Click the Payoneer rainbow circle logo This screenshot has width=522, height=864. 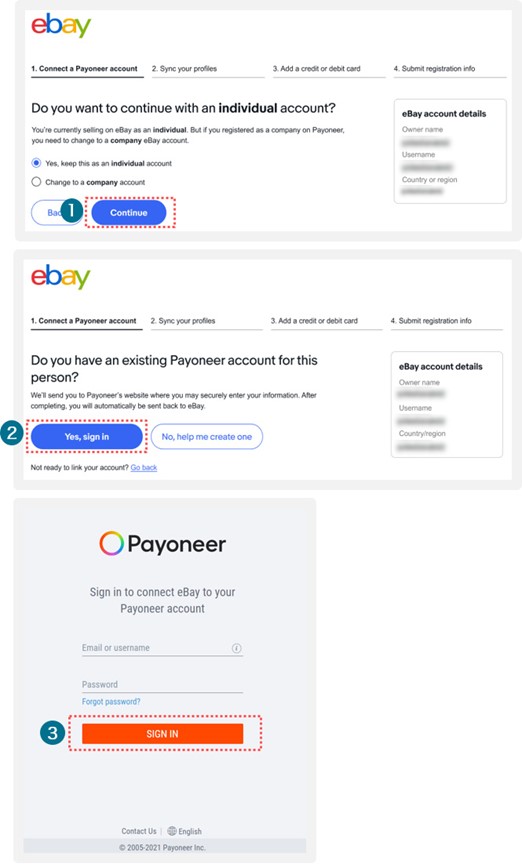click(x=111, y=543)
